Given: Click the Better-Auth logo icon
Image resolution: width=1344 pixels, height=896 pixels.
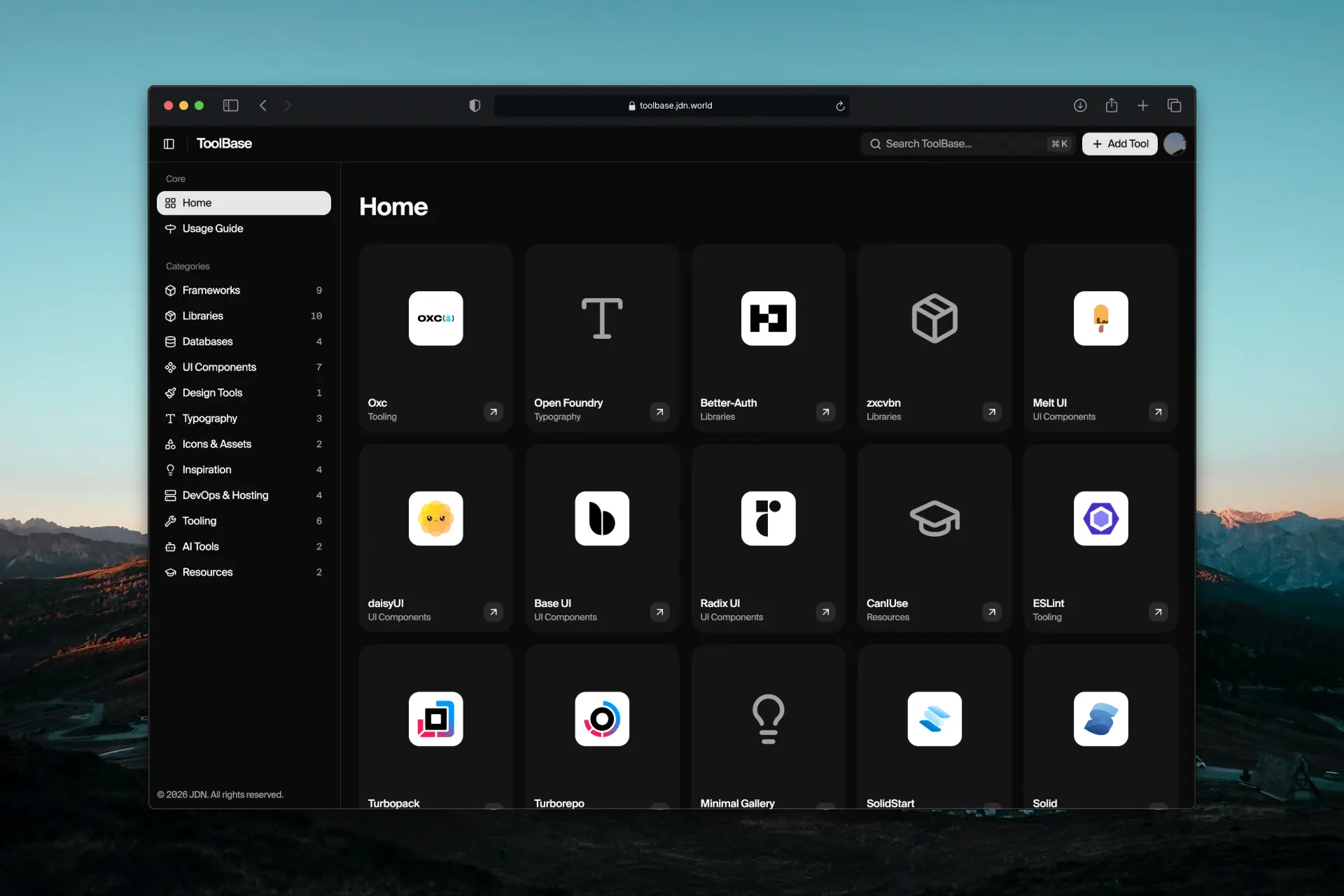Looking at the screenshot, I should 768,318.
